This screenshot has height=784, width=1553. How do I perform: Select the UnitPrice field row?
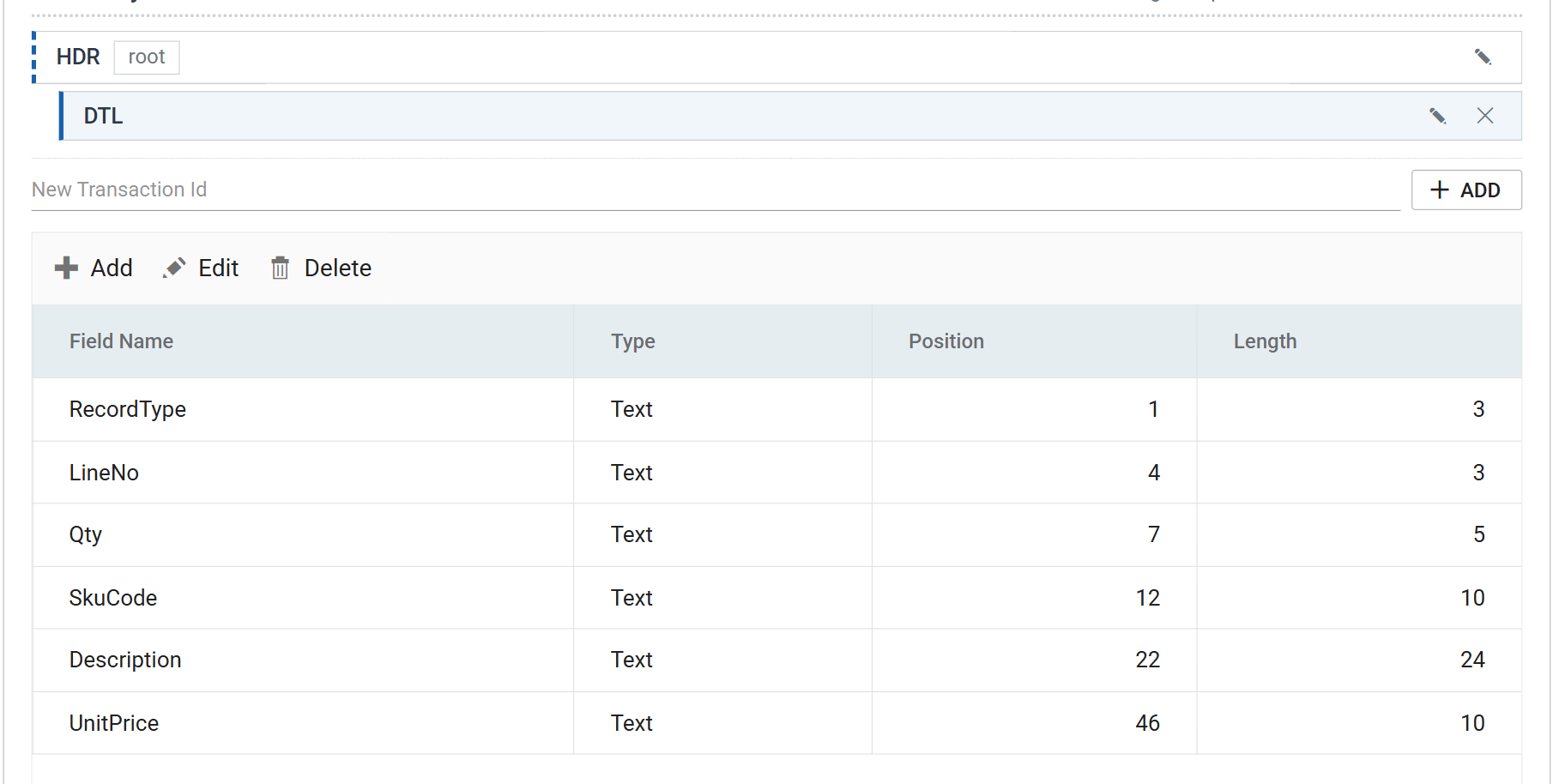(x=777, y=723)
